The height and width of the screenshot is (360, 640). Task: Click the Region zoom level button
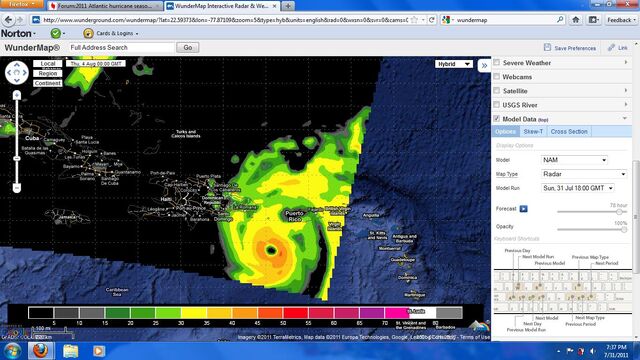(48, 73)
